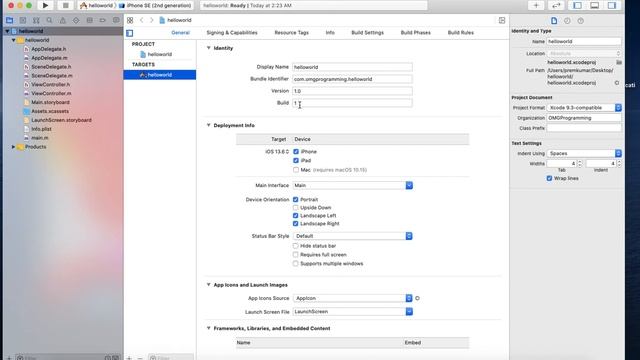Viewport: 640px width, 360px height.
Task: Switch to Build Rules tab
Action: click(460, 33)
